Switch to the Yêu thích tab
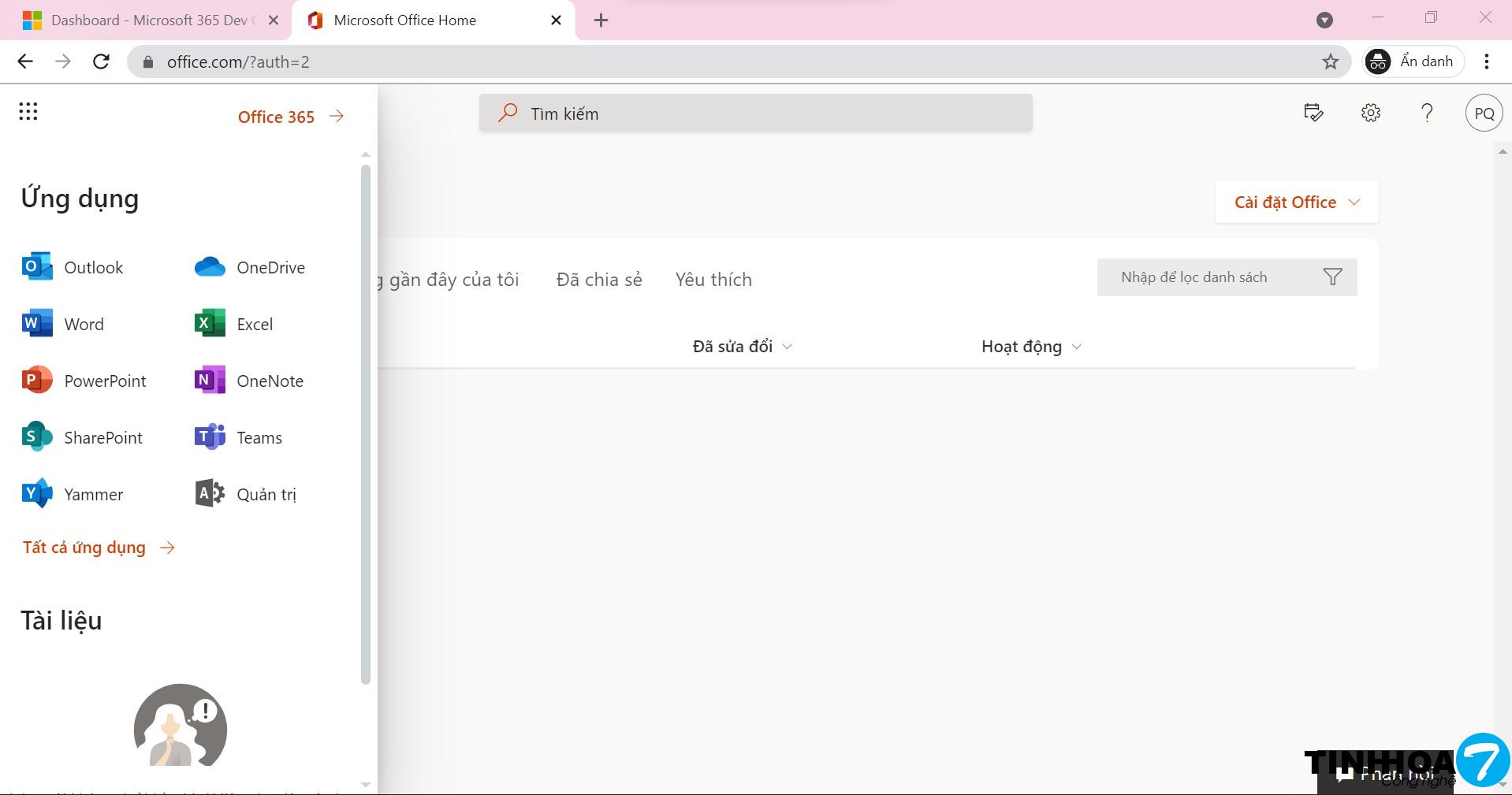Screen dimensions: 1512x795 pyautogui.click(x=713, y=280)
